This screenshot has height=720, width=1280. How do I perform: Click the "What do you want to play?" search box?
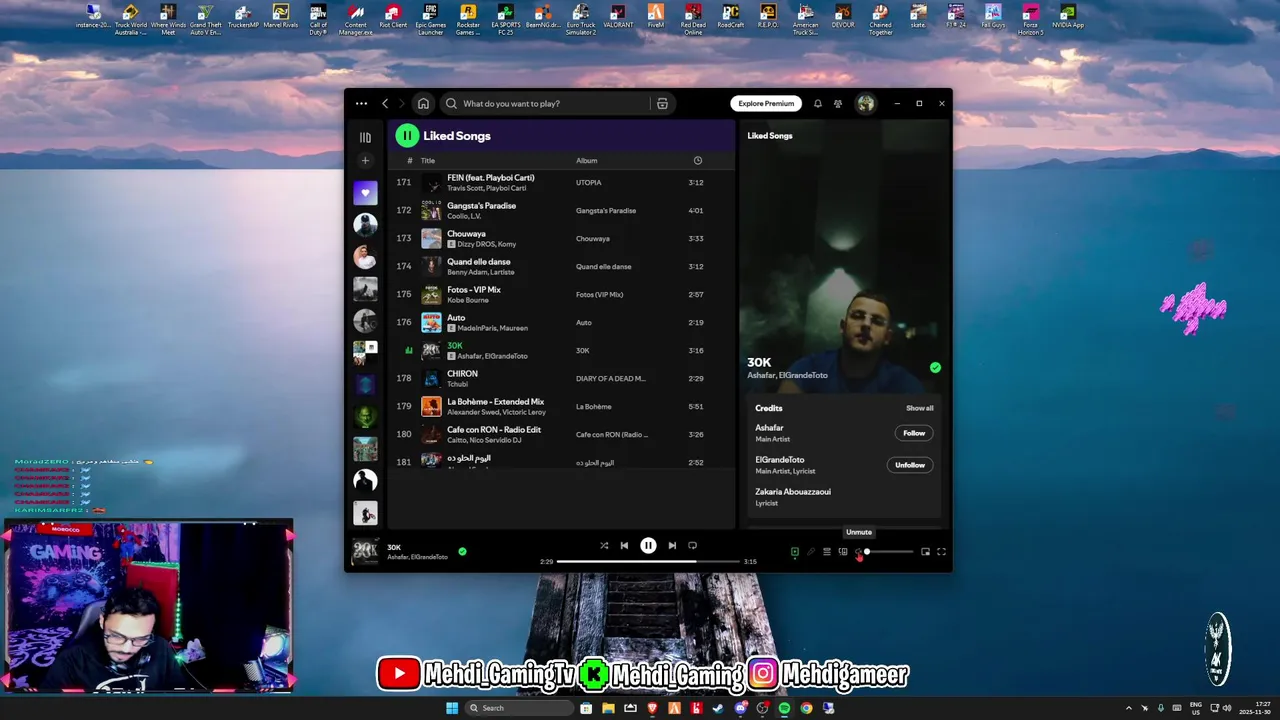(x=545, y=103)
